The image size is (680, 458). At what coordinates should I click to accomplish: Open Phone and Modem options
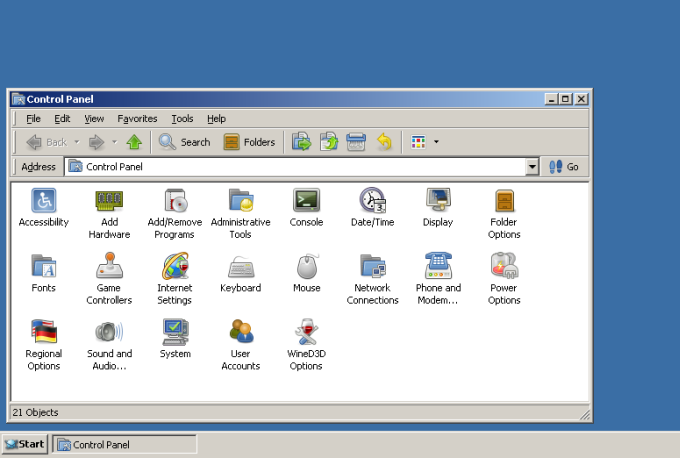pos(438,279)
